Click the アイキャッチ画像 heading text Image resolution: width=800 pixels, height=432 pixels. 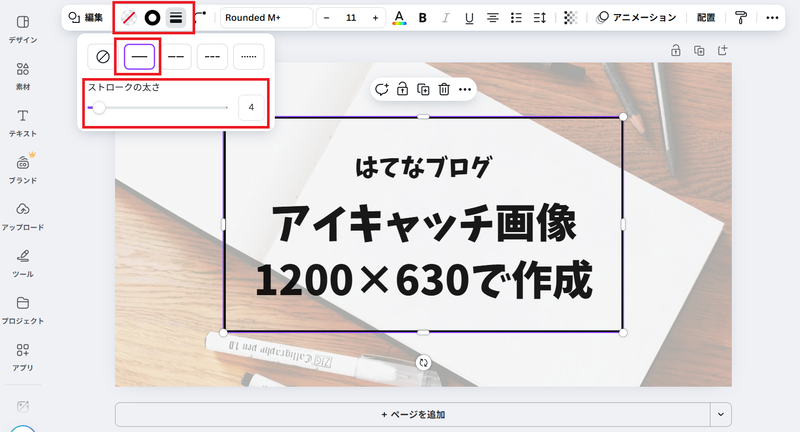[x=423, y=223]
